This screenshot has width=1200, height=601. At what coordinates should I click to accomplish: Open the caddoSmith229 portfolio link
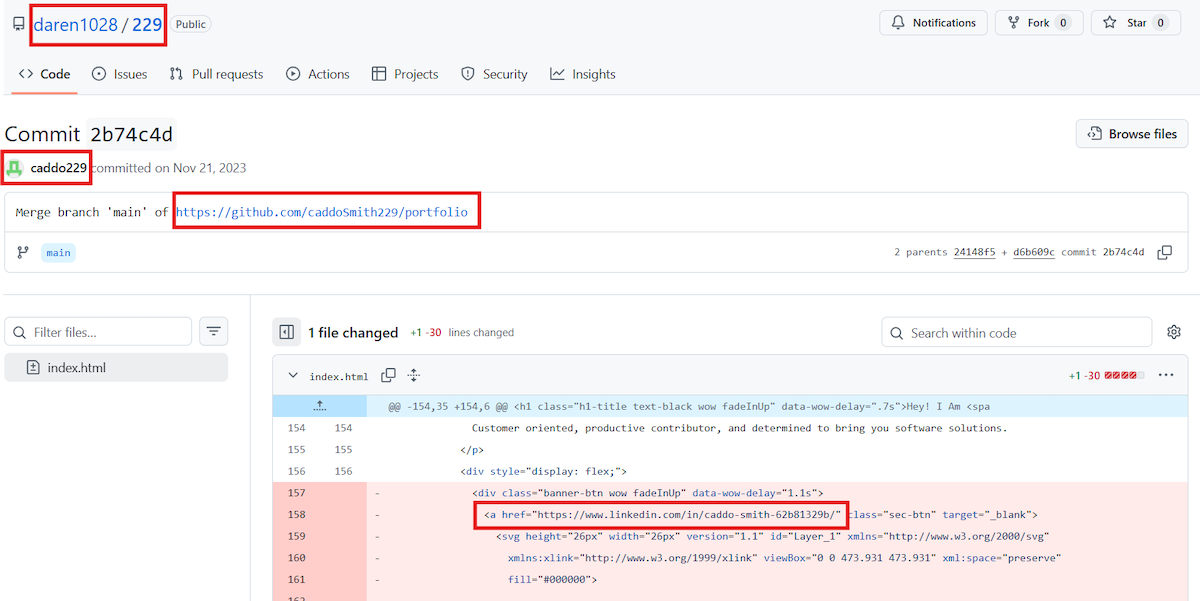click(x=322, y=212)
